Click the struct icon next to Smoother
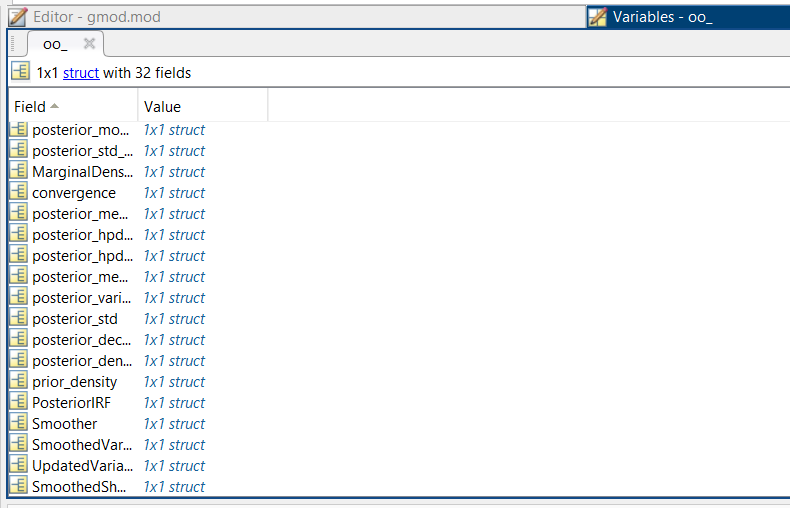This screenshot has width=790, height=508. click(19, 423)
